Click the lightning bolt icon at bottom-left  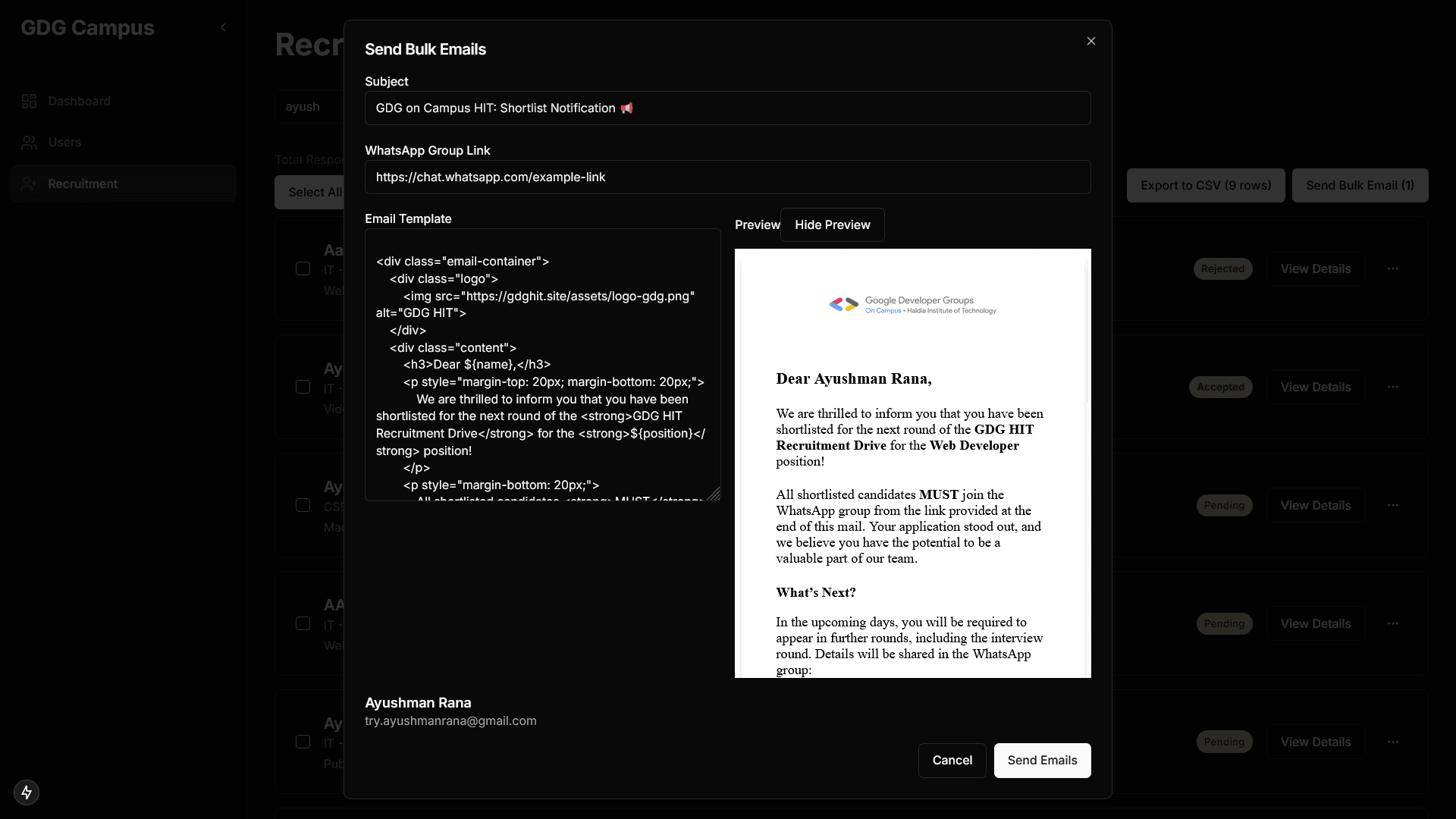(x=27, y=792)
